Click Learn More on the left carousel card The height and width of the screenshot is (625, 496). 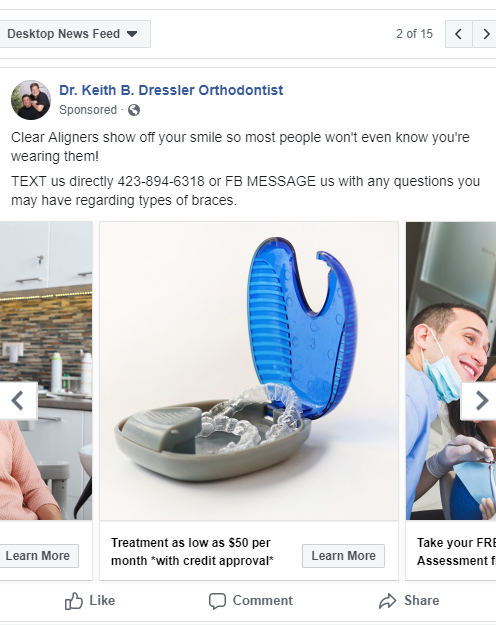(39, 556)
